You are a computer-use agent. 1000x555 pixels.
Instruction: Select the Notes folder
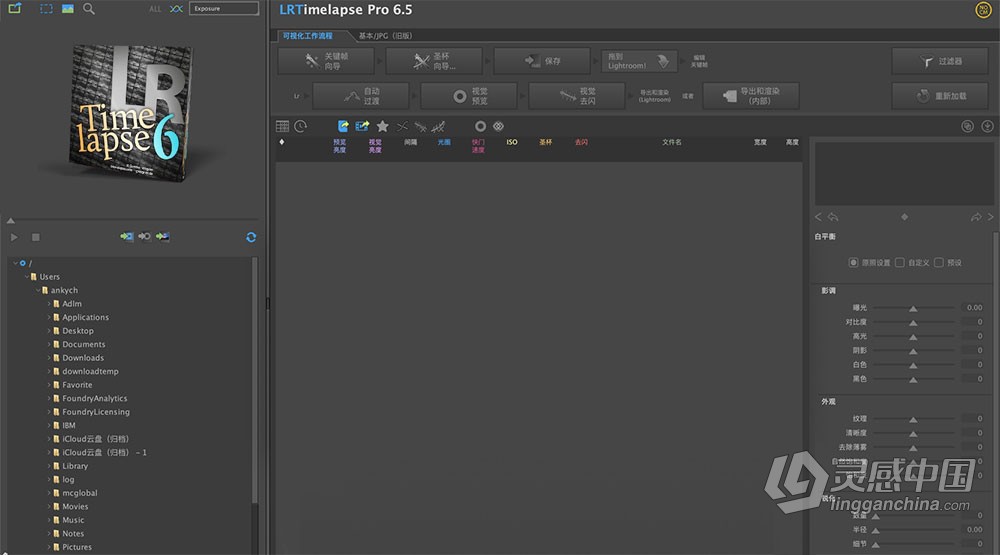tap(73, 533)
